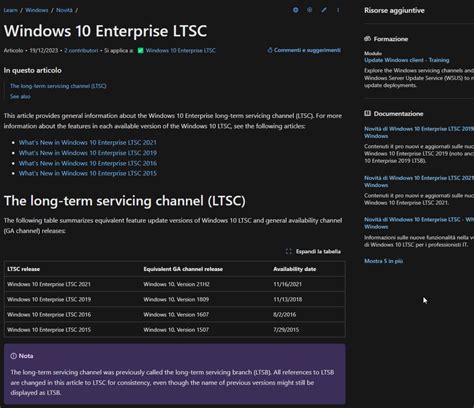The image size is (474, 408).
Task: Click the Risorse aggiuntive heading
Action: 394,10
